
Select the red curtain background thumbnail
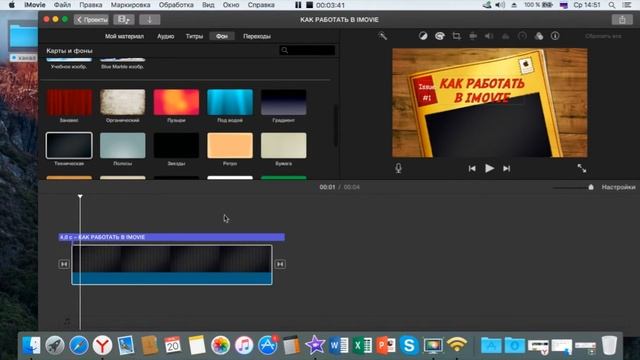point(69,102)
